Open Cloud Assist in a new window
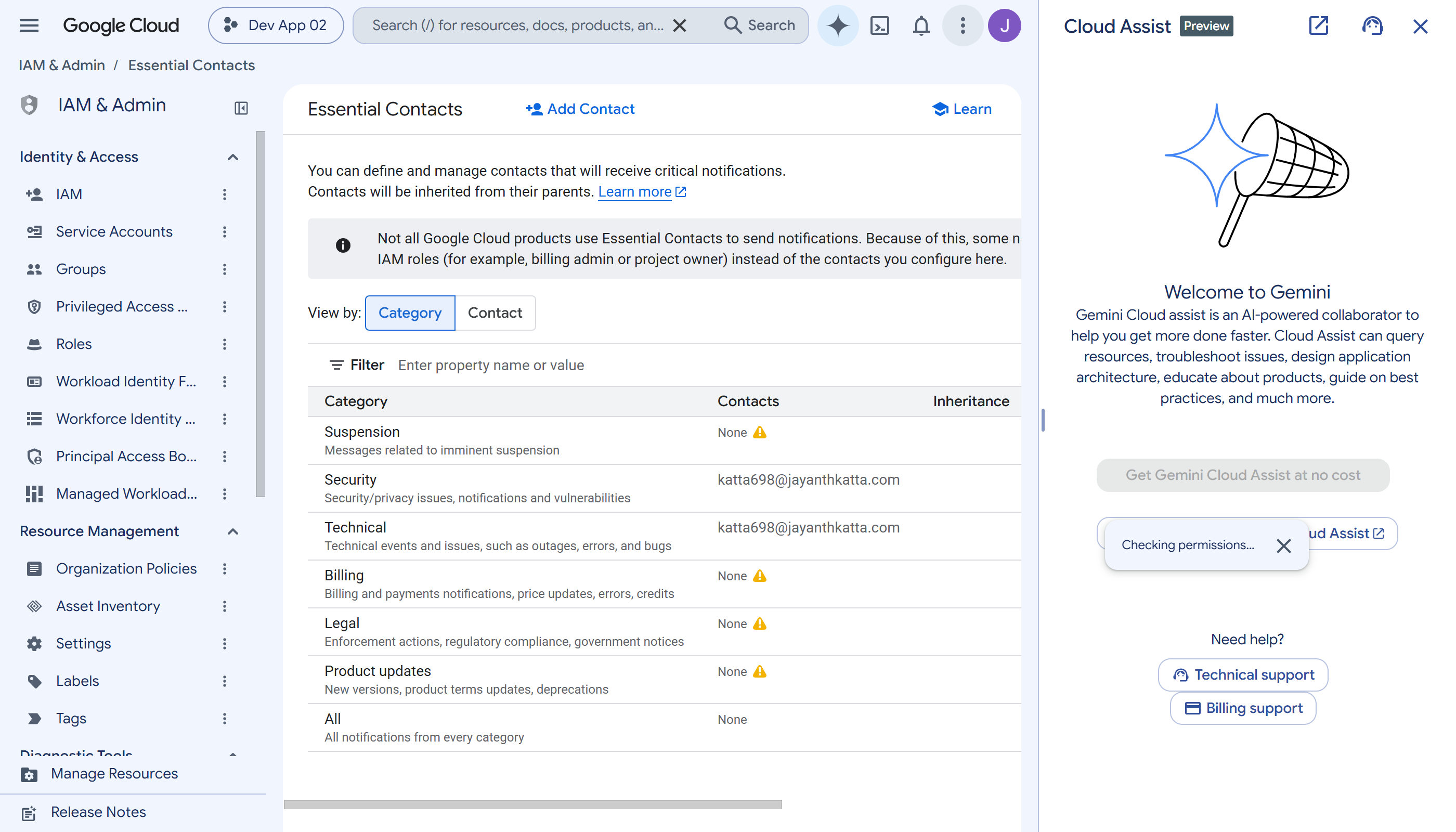 click(x=1318, y=25)
